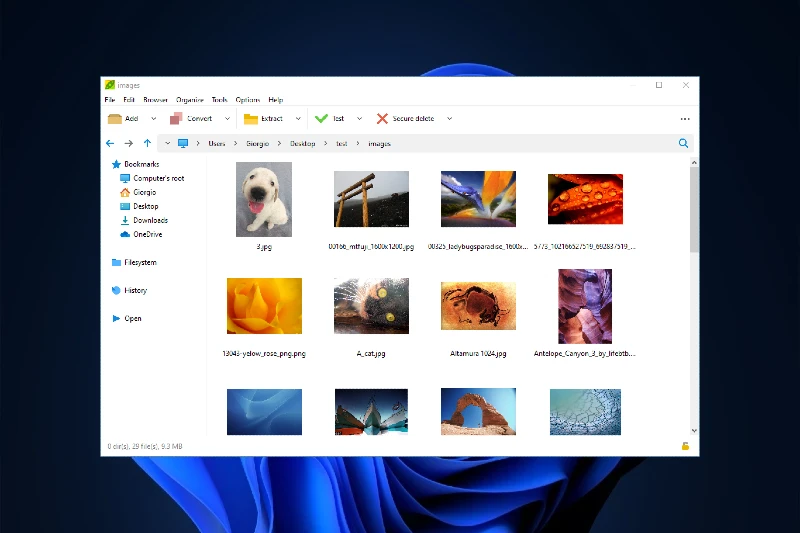Screen dimensions: 800x533
Task: Click the Convert toolbar icon
Action: 176,118
